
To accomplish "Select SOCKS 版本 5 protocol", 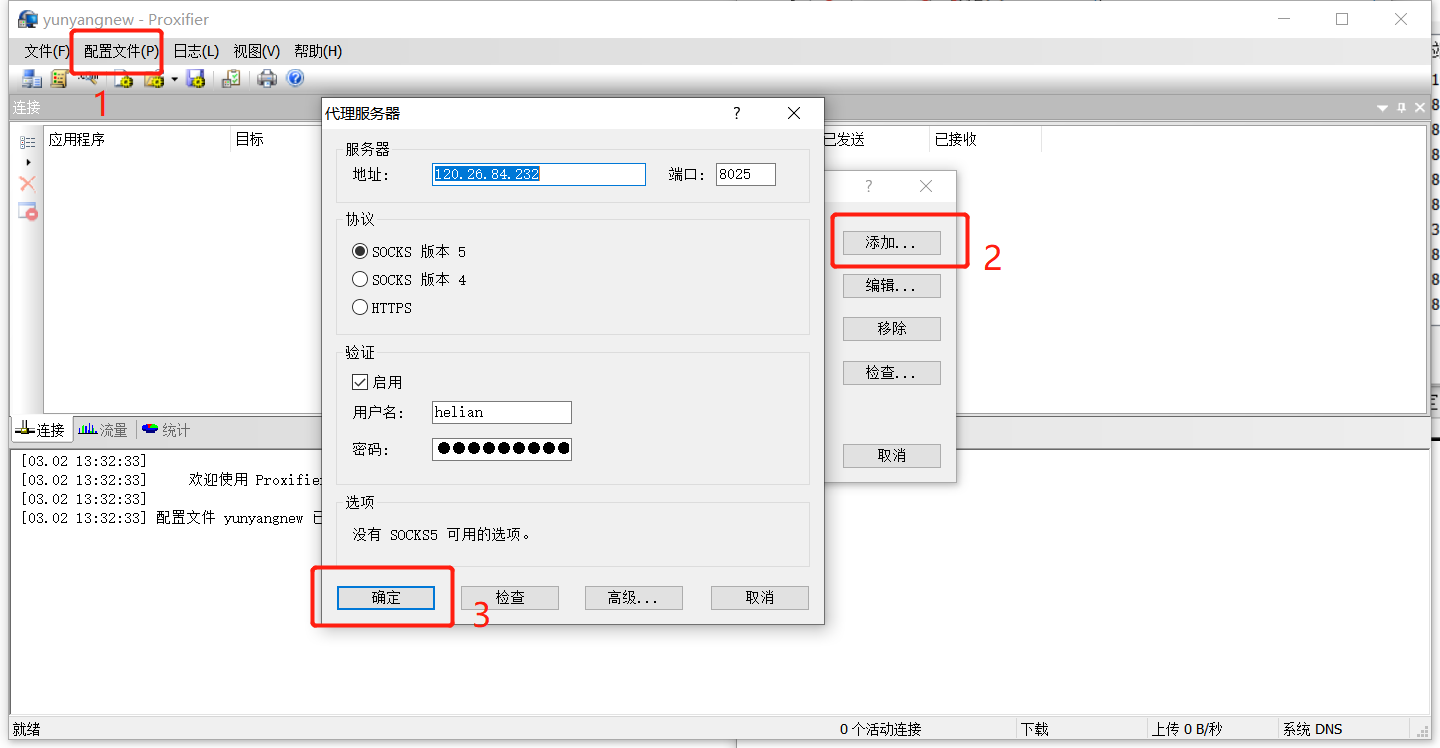I will click(x=409, y=252).
